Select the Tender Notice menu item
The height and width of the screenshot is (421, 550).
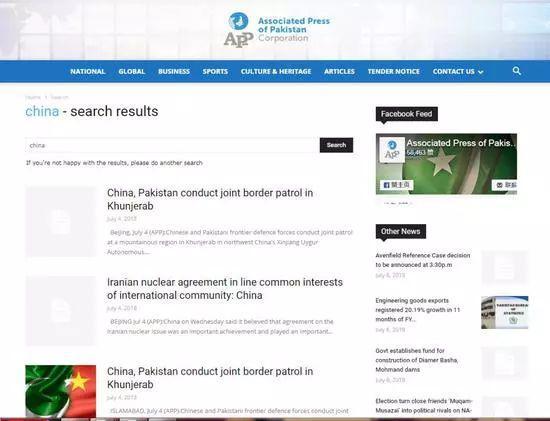pos(394,71)
